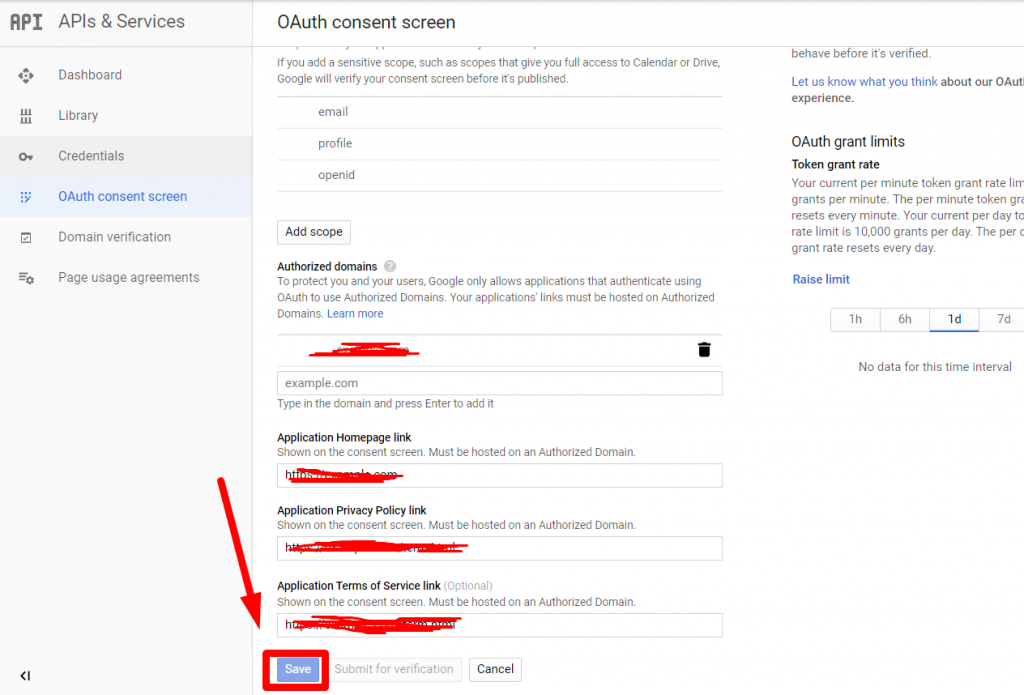Follow Let us know what you think link
Screen dimensions: 1024x695
coord(864,82)
